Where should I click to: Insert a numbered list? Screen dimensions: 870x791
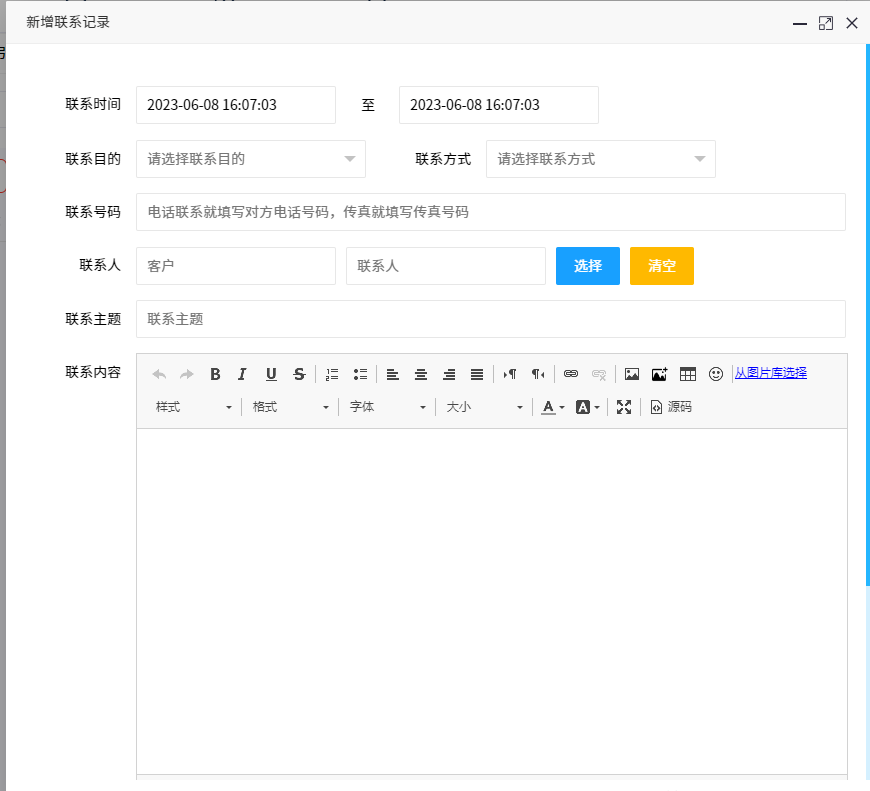pos(332,374)
